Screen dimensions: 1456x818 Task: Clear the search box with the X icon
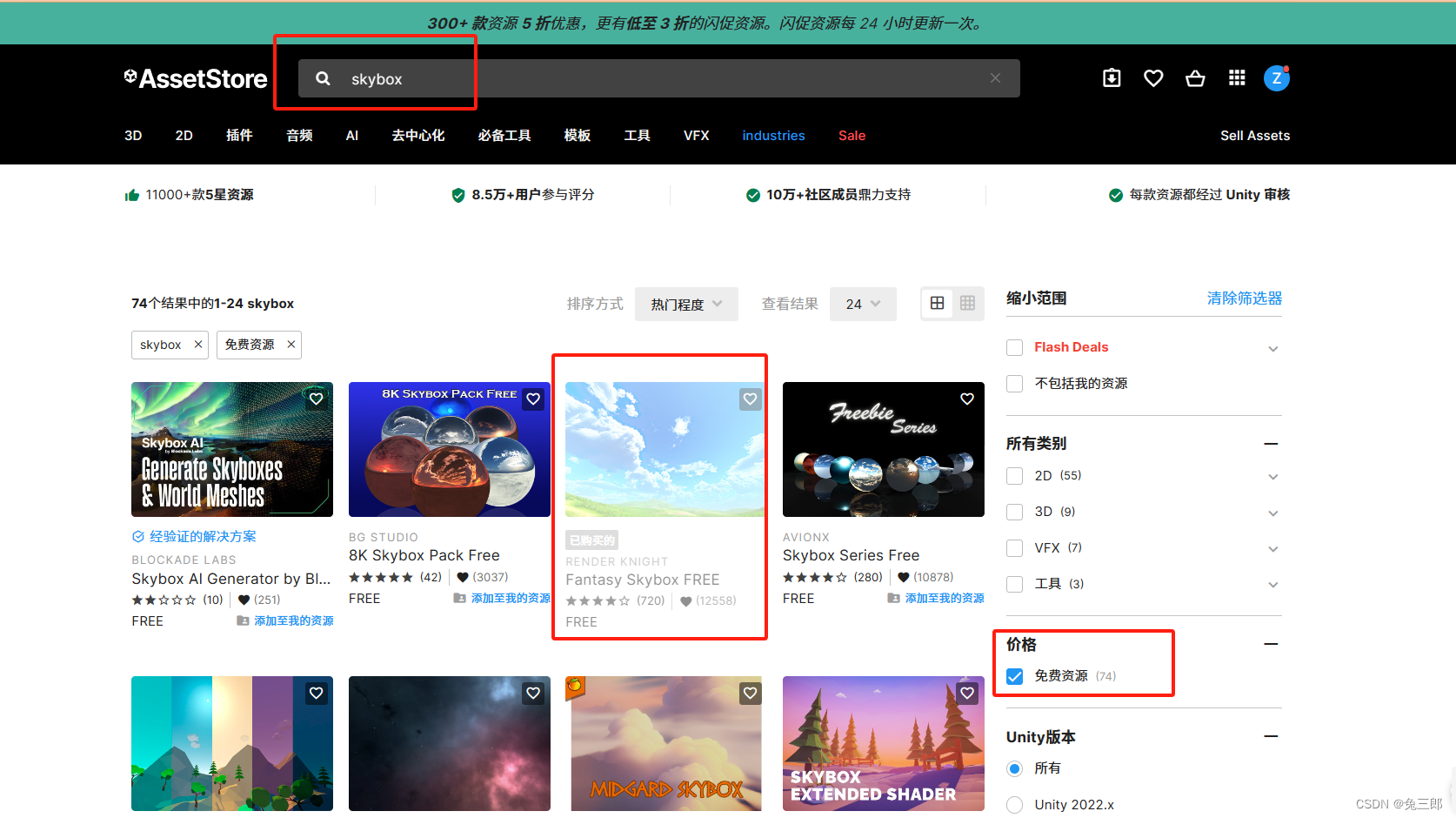(995, 78)
